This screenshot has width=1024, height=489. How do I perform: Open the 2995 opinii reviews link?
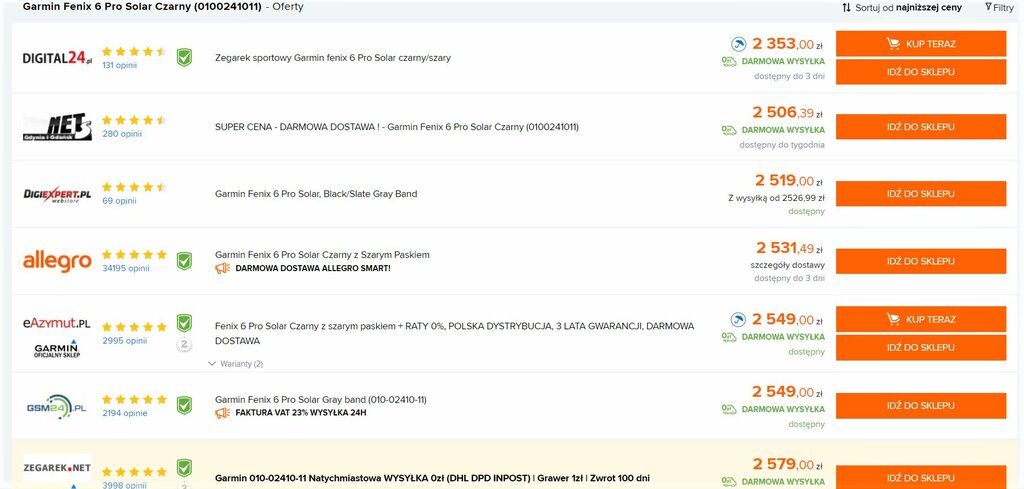pos(125,341)
